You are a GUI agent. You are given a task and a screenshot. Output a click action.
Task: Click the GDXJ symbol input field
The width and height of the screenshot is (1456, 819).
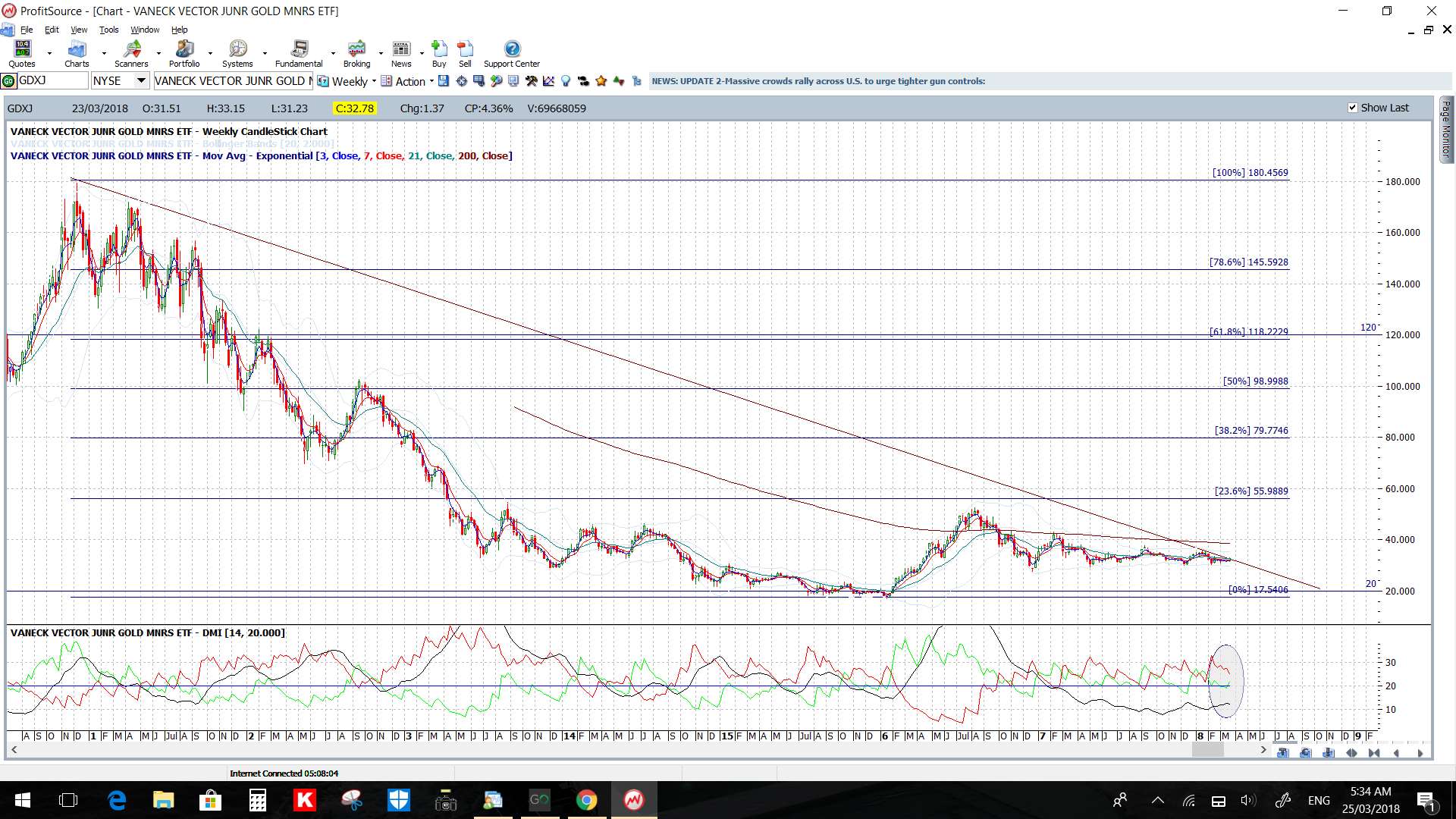[x=52, y=81]
